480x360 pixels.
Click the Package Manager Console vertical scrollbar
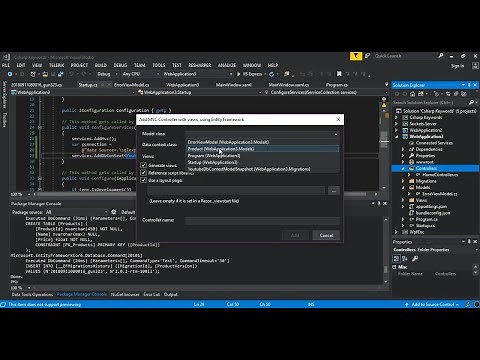[x=386, y=250]
